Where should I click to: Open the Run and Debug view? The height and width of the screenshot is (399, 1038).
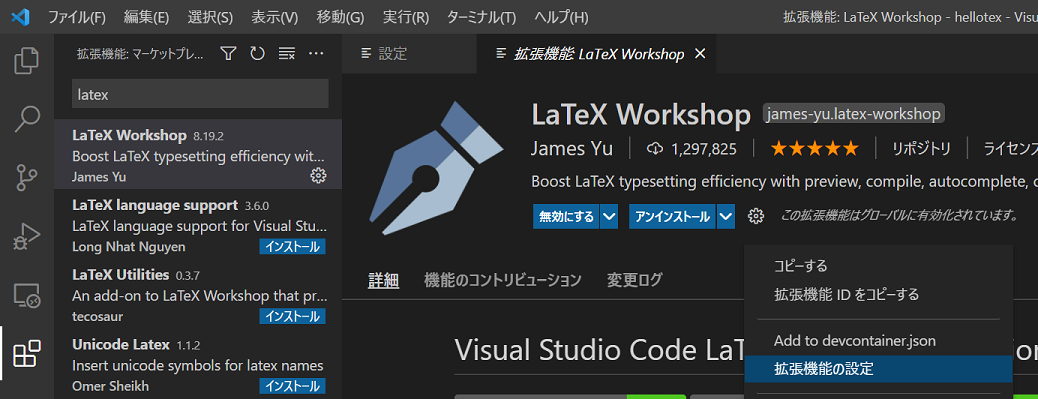27,236
